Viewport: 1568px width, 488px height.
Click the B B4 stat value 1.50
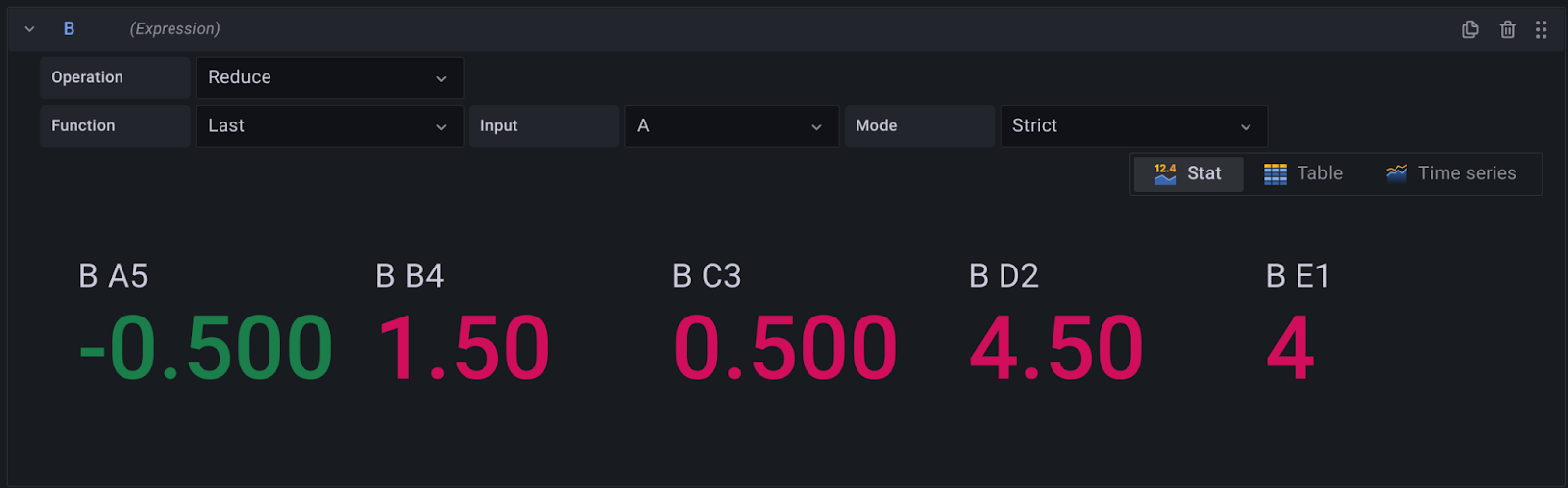(464, 348)
